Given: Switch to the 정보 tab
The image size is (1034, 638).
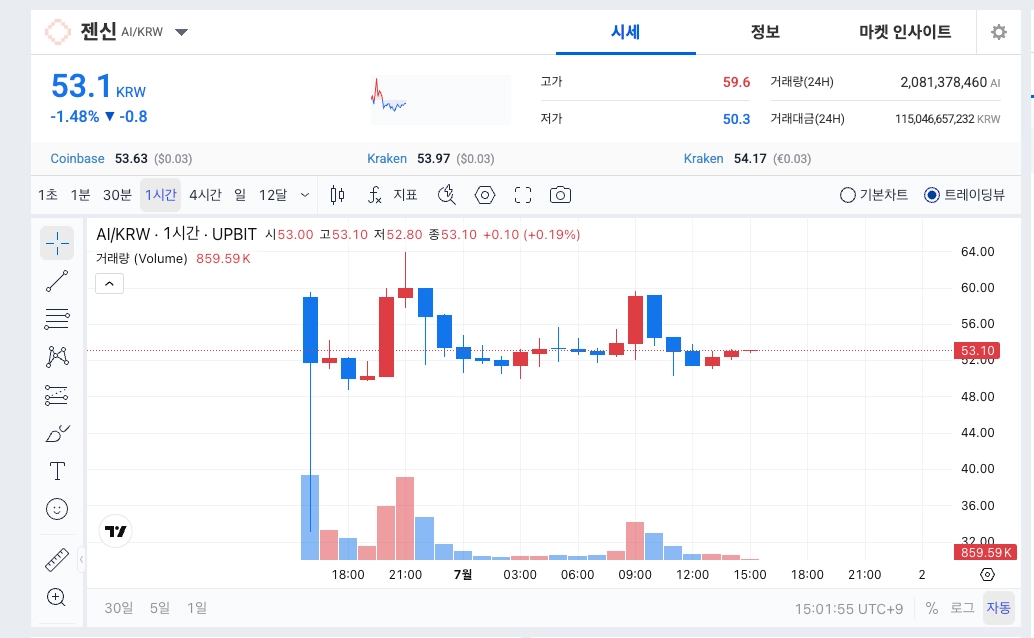Looking at the screenshot, I should [x=765, y=32].
